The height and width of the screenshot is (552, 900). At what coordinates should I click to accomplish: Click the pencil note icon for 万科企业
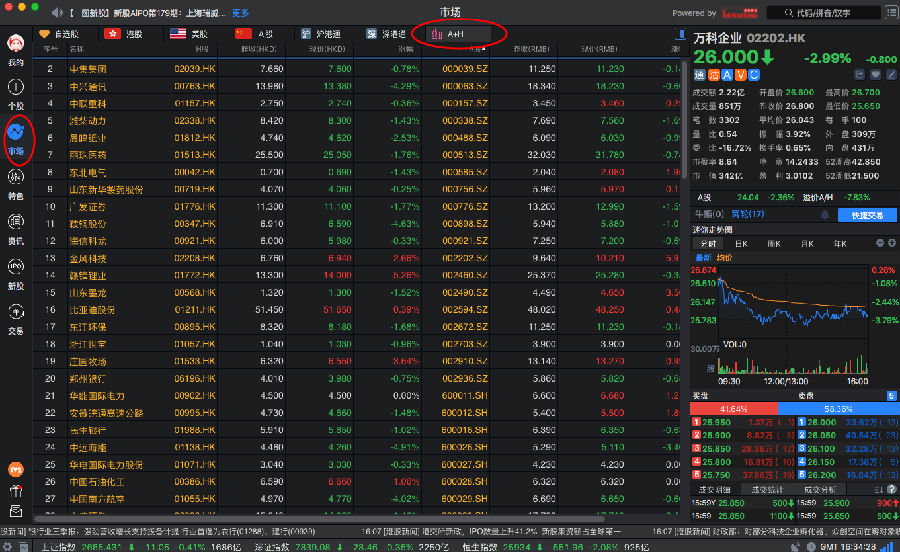(x=891, y=75)
